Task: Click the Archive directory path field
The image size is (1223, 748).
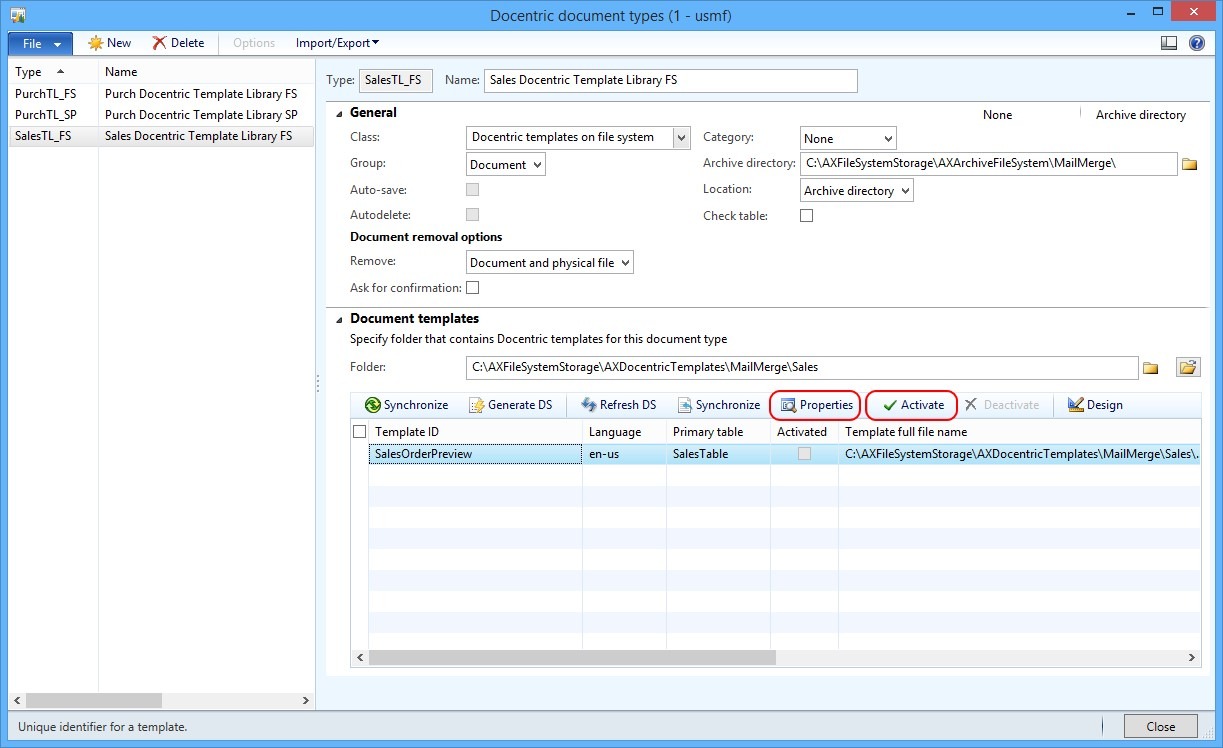Action: pos(988,164)
